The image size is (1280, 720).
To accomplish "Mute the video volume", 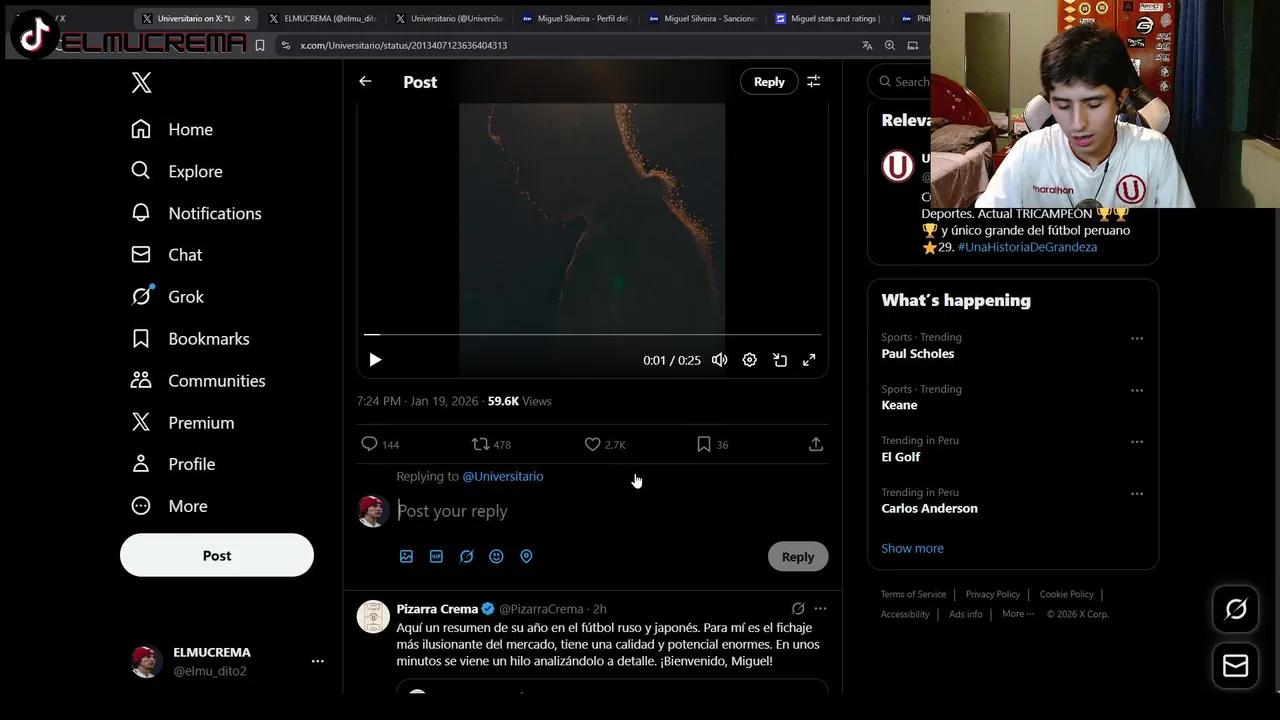I will 719,360.
